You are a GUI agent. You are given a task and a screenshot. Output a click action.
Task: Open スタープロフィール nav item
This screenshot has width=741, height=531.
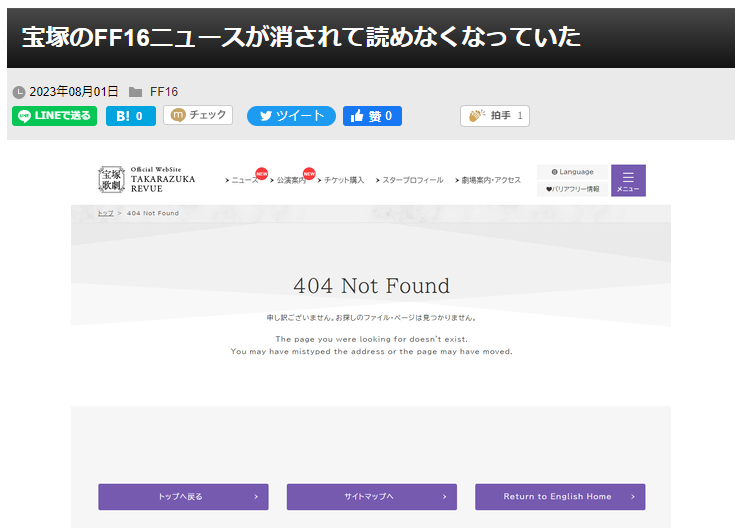412,180
